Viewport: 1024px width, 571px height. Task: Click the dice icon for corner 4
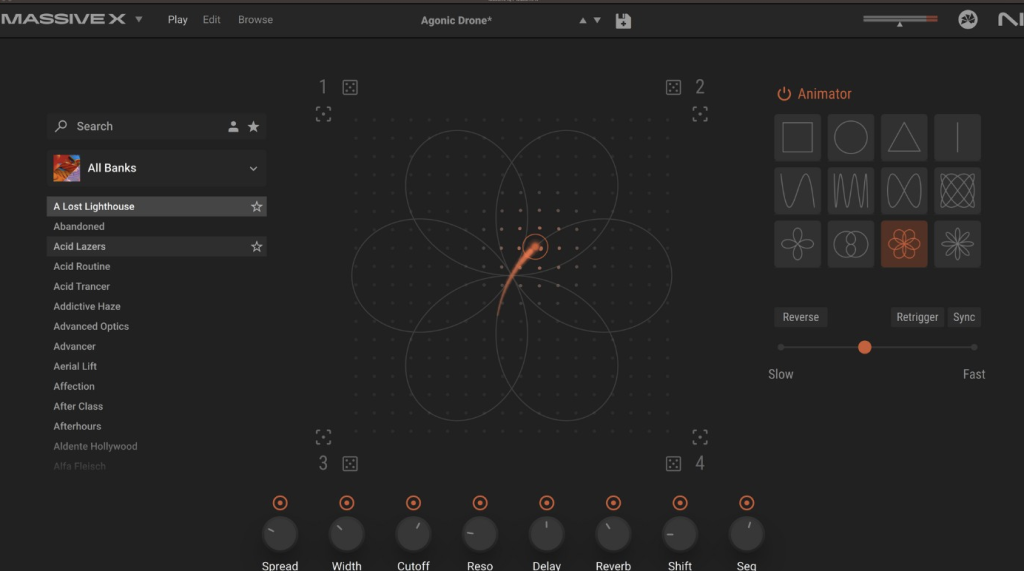[674, 463]
